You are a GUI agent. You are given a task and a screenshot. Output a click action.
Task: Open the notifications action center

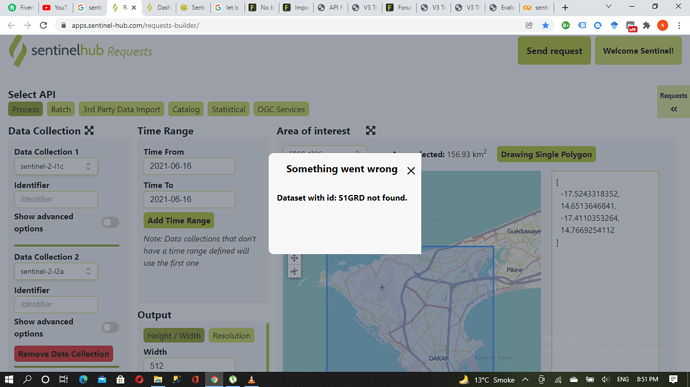click(x=673, y=380)
